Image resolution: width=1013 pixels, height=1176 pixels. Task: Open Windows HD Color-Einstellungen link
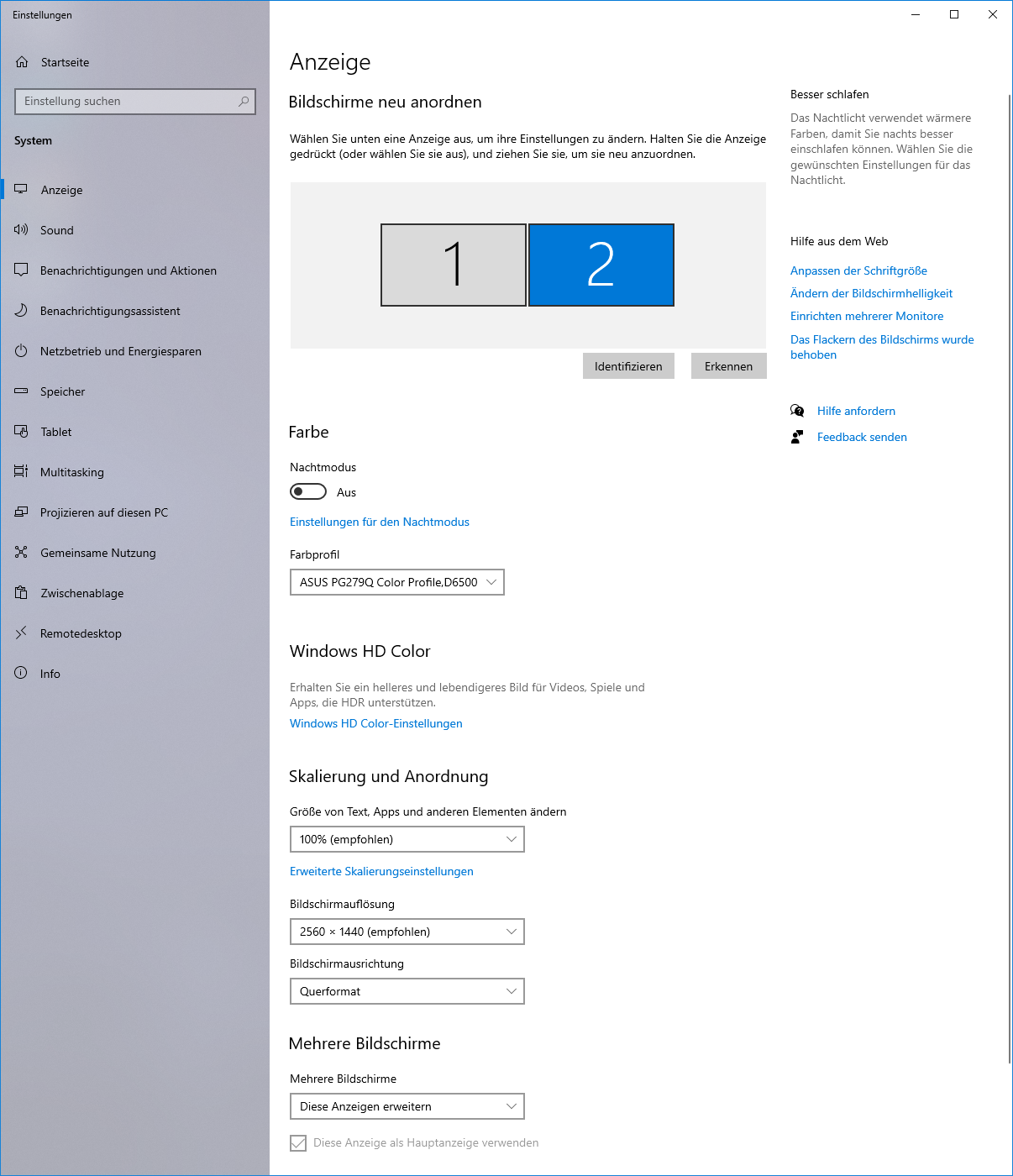pyautogui.click(x=376, y=723)
